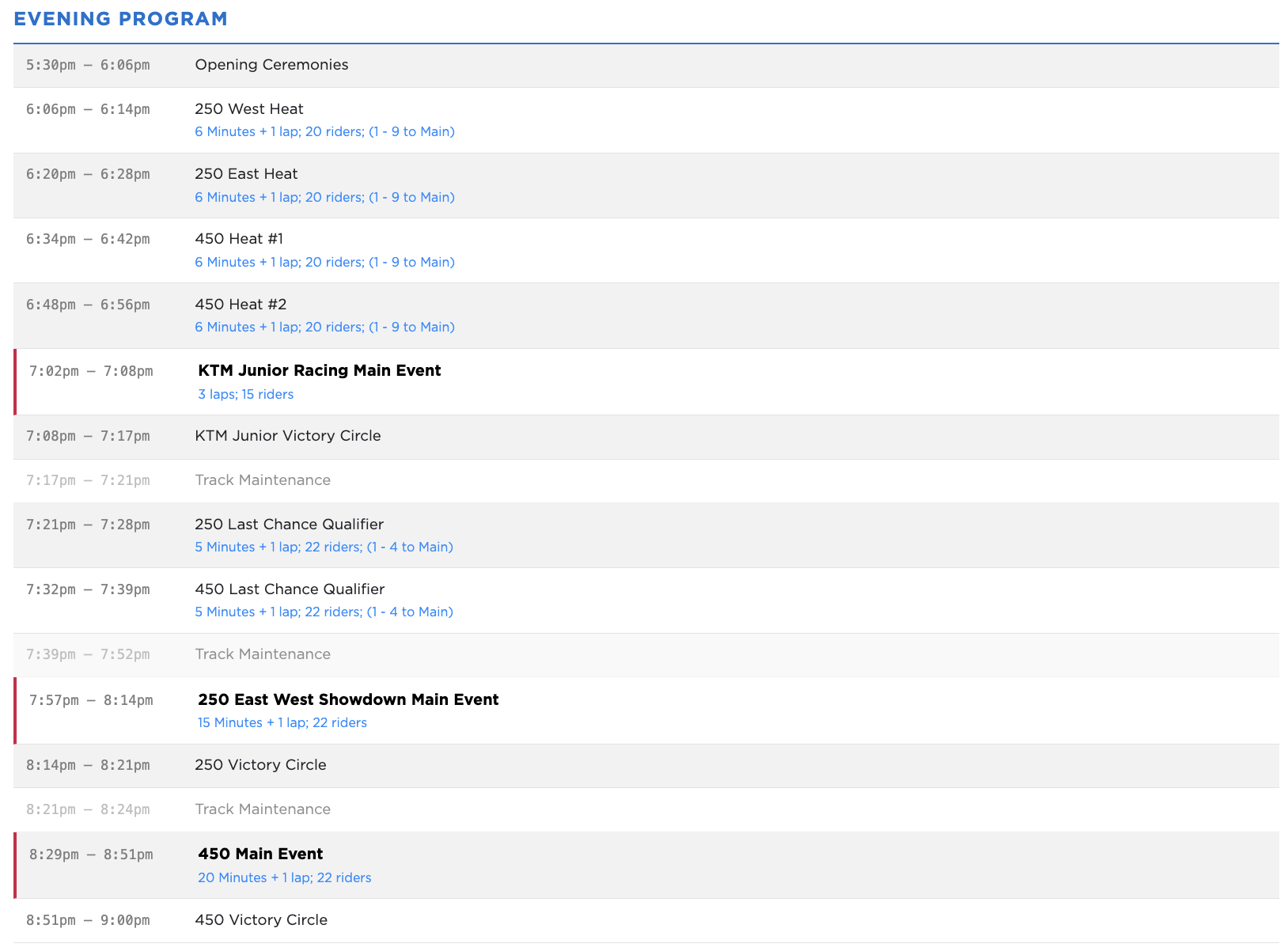
Task: Select the 7:17pm Track Maintenance row
Action: [263, 480]
